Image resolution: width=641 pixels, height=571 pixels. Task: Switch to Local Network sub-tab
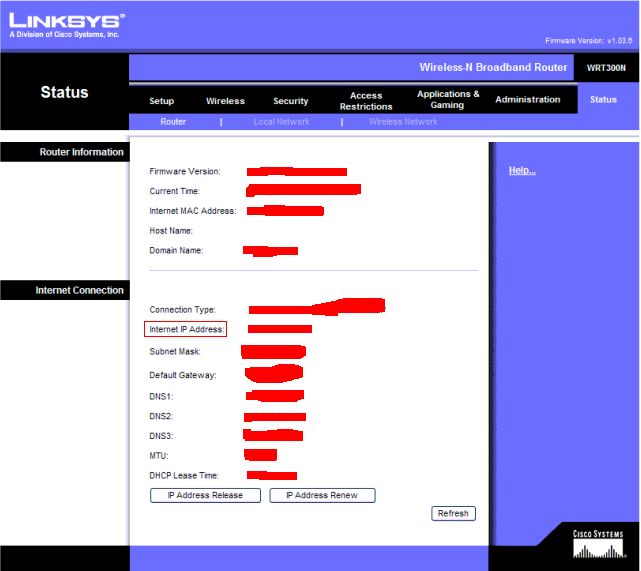pyautogui.click(x=281, y=122)
